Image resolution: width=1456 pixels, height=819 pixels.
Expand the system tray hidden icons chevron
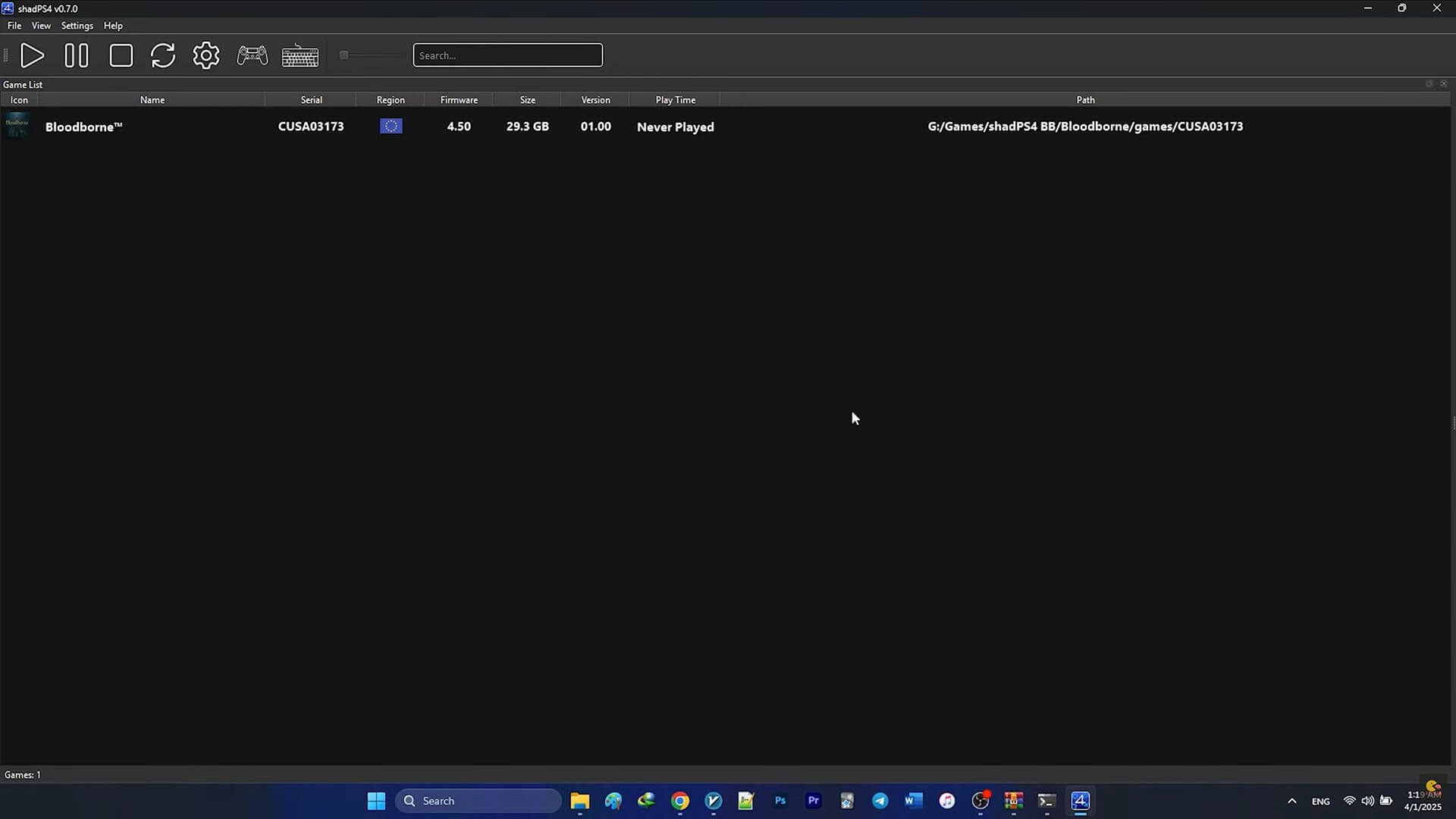1292,801
